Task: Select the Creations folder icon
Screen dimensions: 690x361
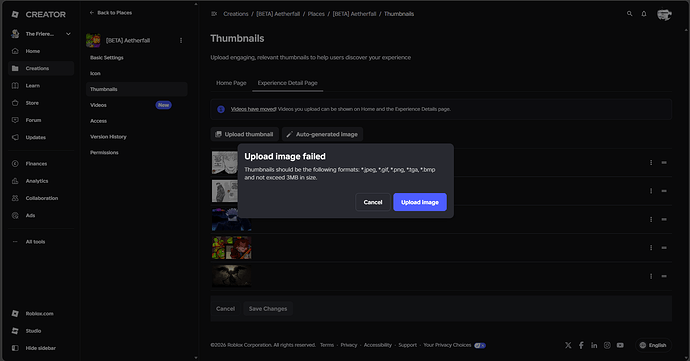Action: pos(15,68)
